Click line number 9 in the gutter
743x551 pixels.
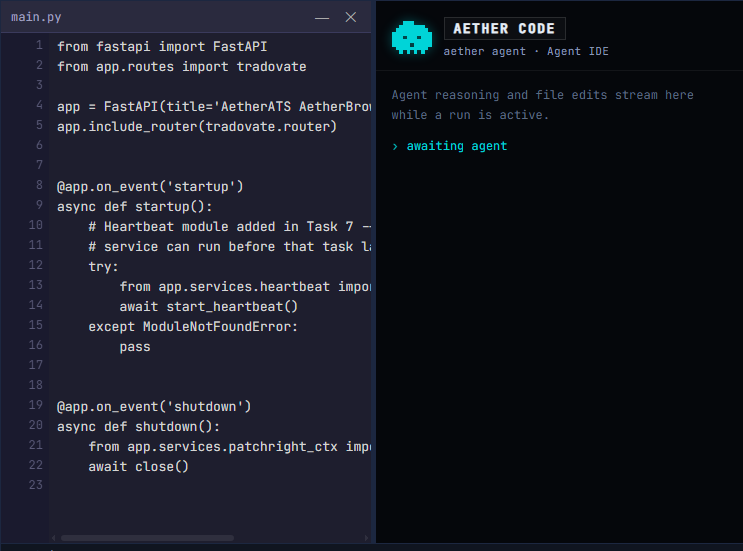pos(39,205)
